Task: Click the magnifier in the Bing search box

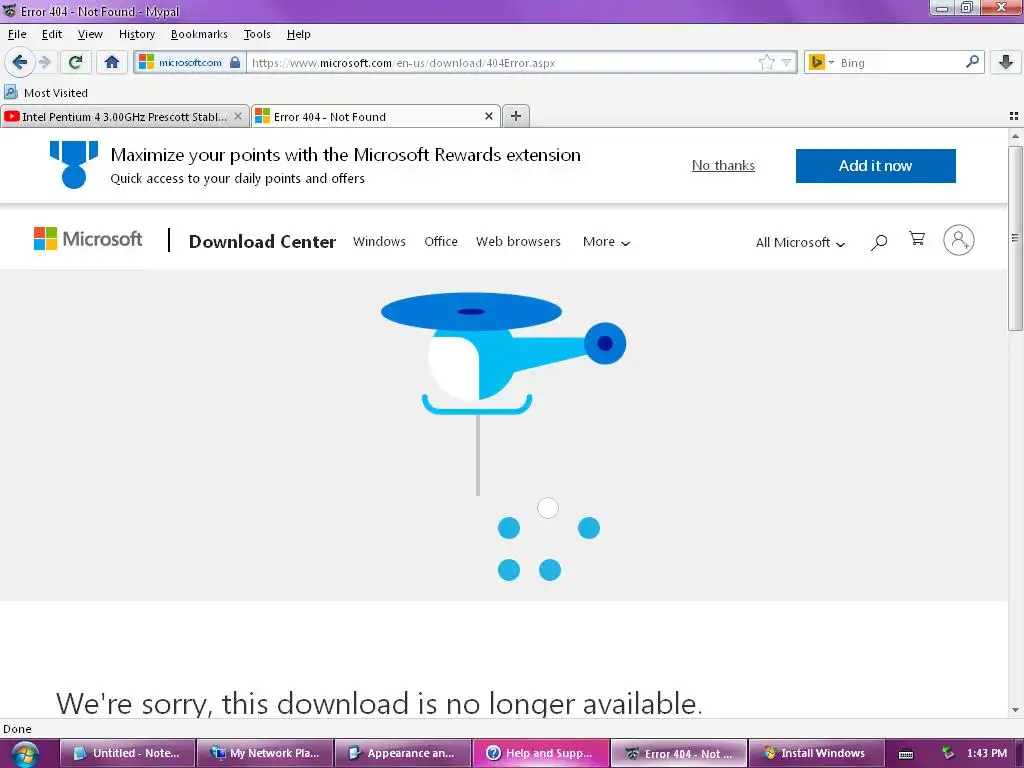Action: (972, 61)
